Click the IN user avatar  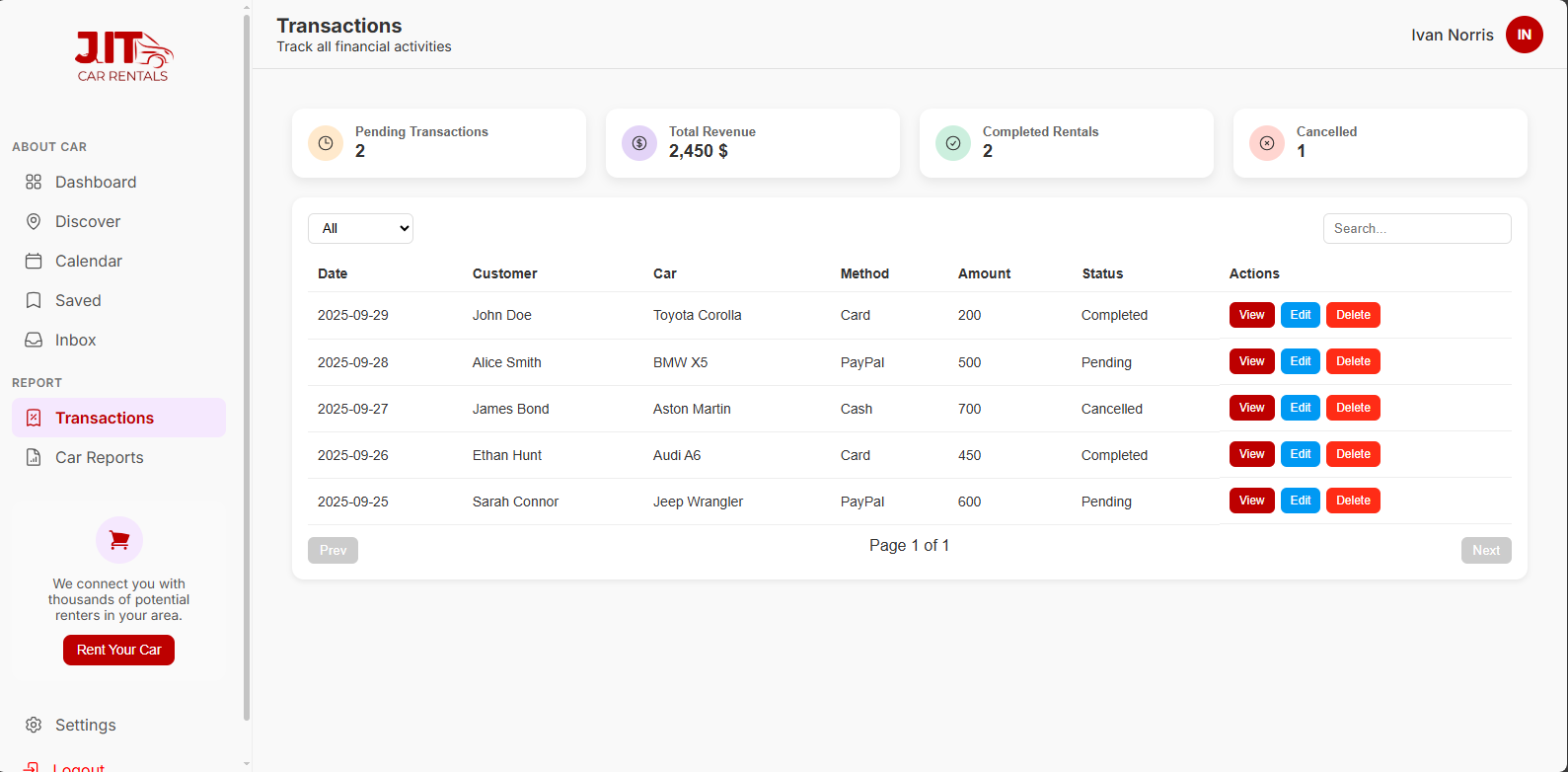coord(1525,35)
